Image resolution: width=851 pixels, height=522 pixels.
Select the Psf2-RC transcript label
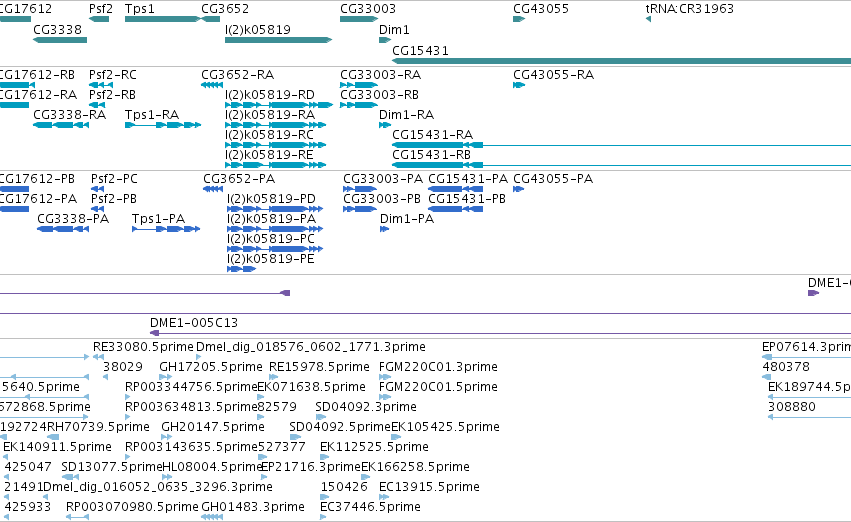coord(113,74)
